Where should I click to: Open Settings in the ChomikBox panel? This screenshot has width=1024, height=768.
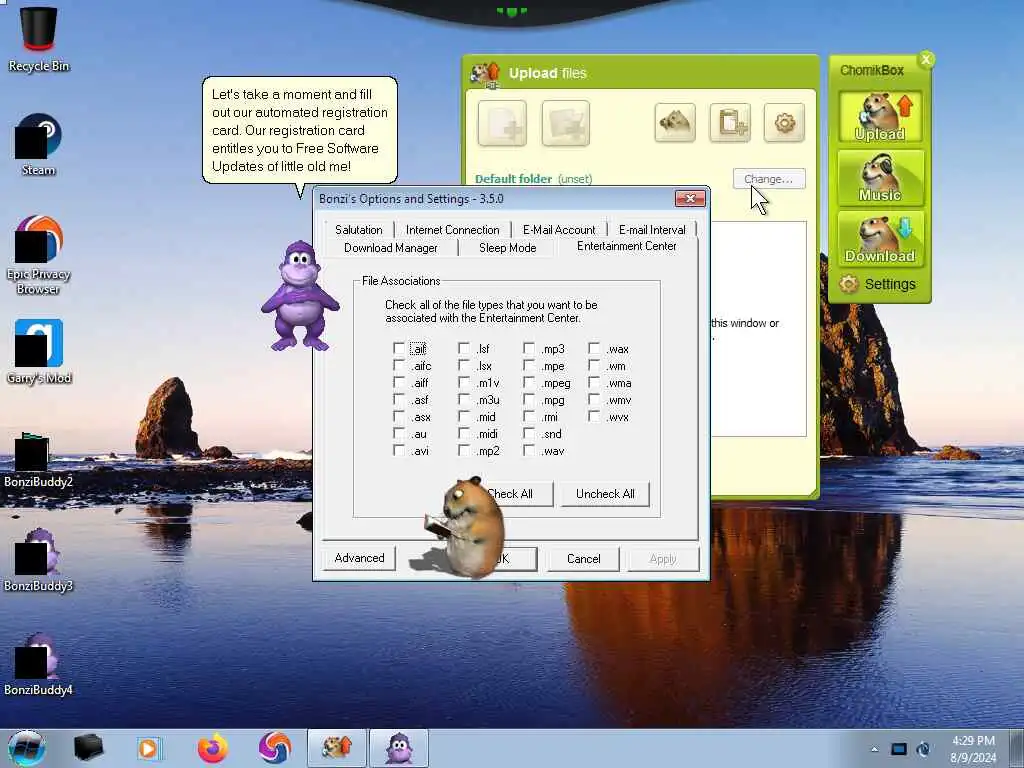click(878, 284)
